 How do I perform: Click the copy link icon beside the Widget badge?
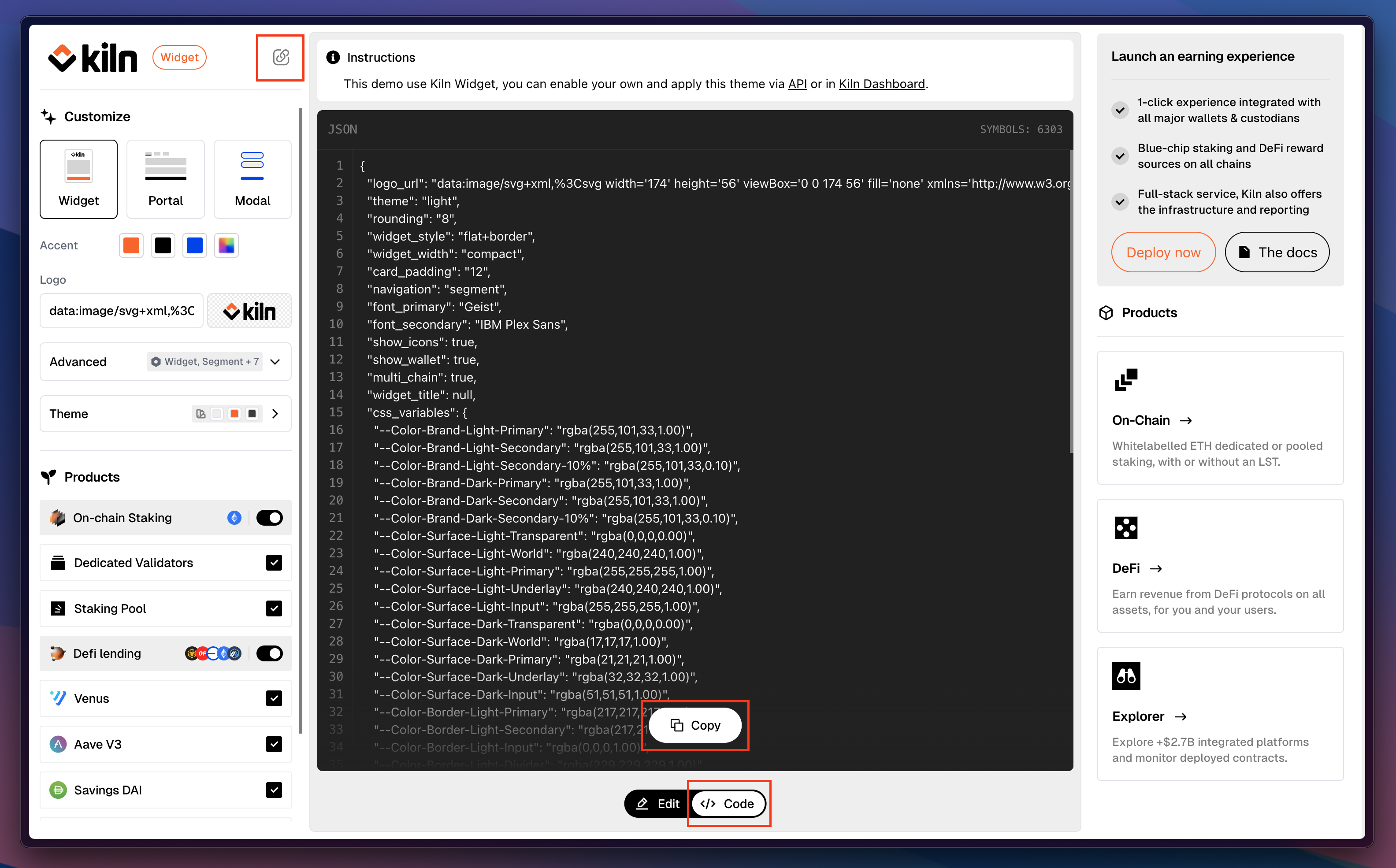(x=281, y=57)
